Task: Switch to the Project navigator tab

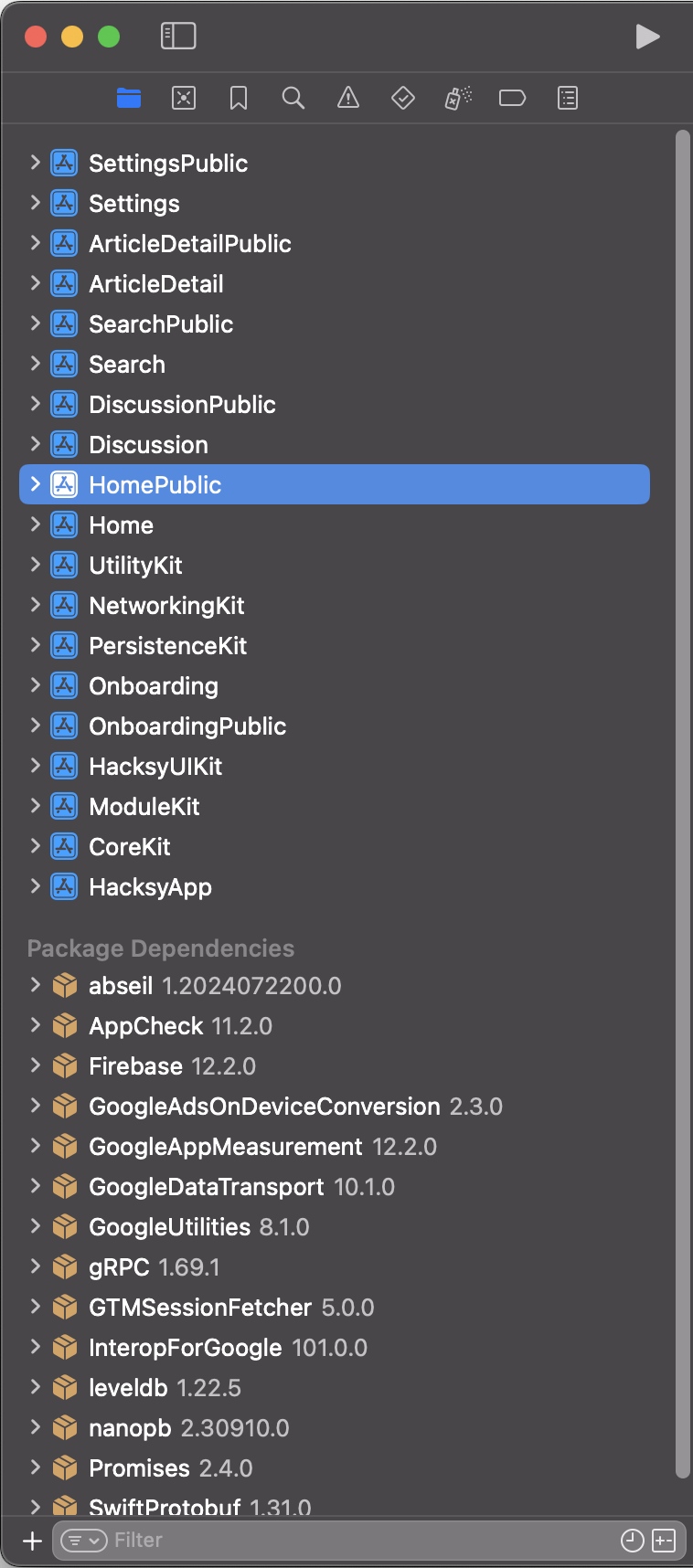Action: pos(129,98)
